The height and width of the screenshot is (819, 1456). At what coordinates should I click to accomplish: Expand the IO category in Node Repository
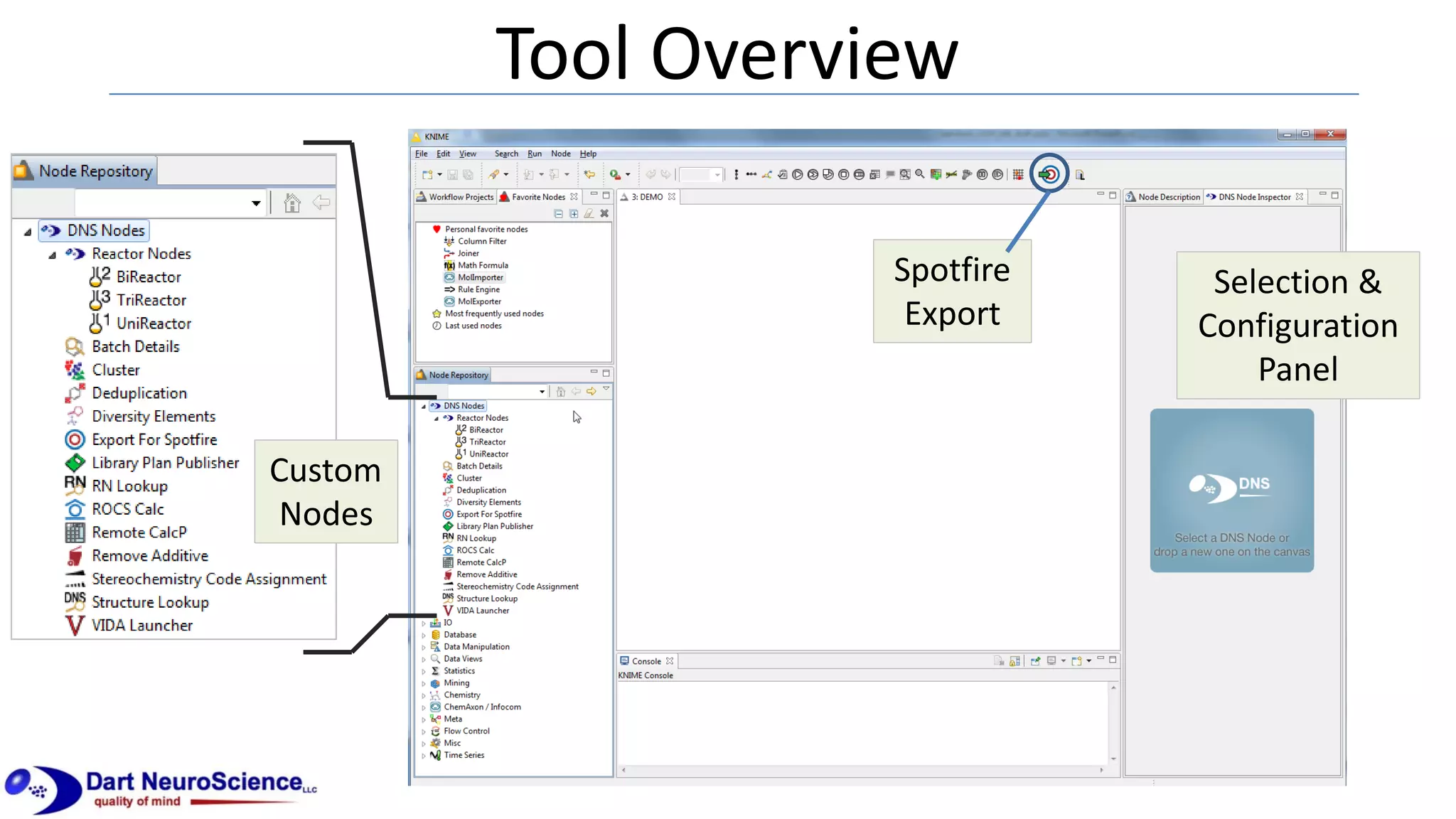click(424, 623)
